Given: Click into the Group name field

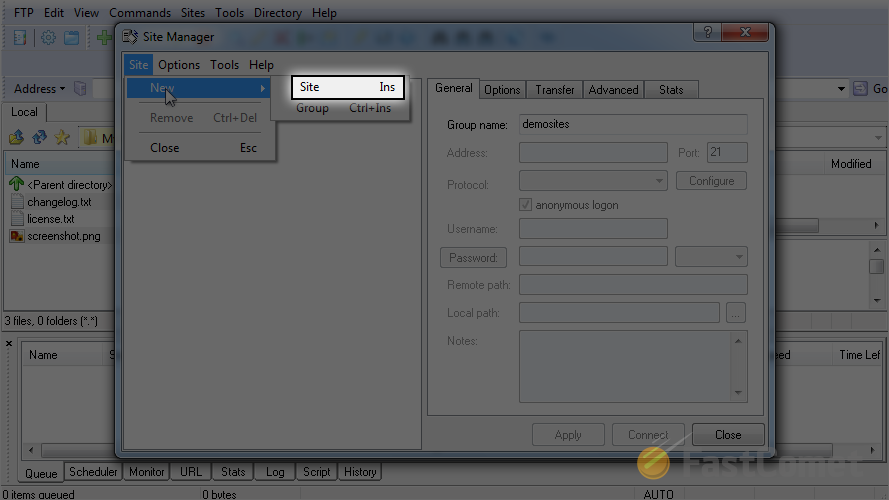Looking at the screenshot, I should pos(633,124).
